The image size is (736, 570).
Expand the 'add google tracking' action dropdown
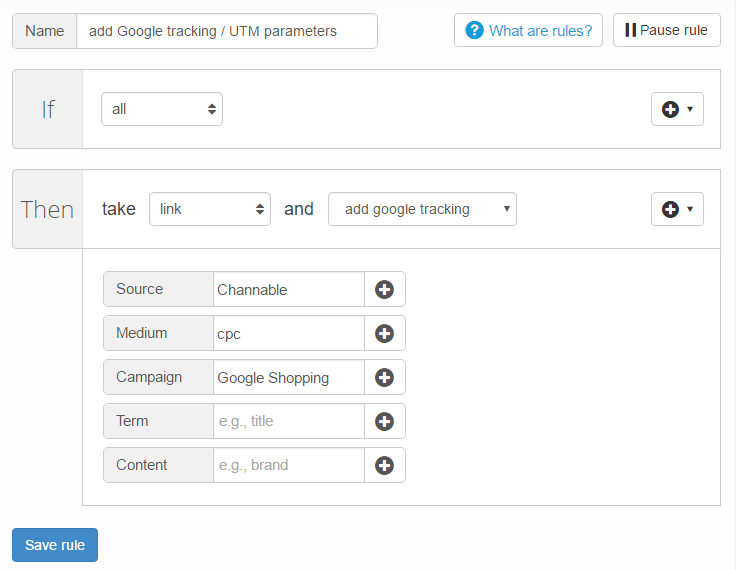tap(422, 209)
